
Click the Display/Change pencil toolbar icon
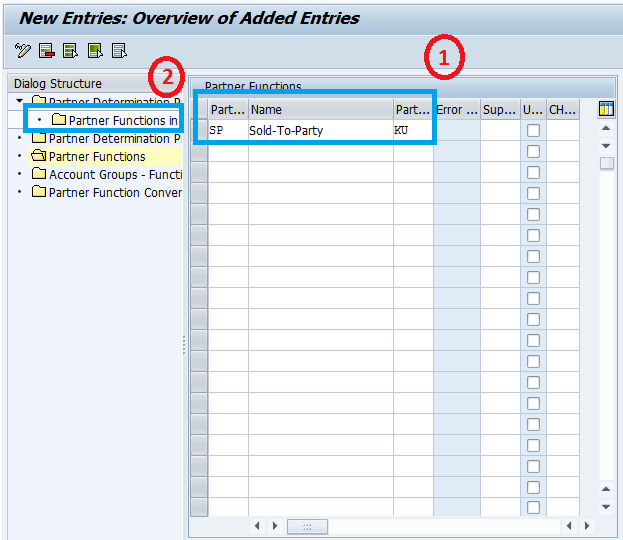coord(22,50)
